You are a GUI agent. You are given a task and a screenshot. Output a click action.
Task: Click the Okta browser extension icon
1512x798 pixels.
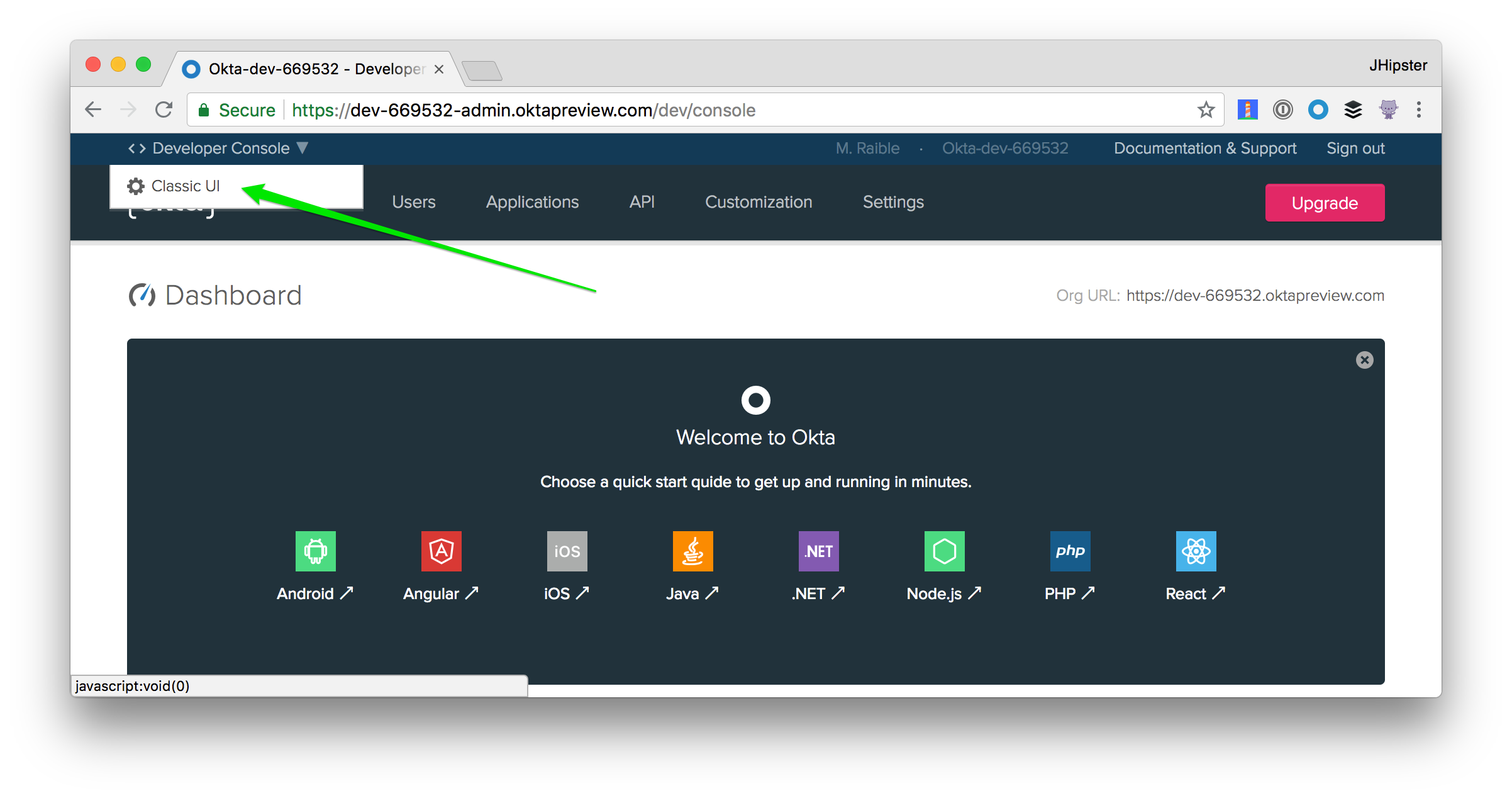(1318, 110)
